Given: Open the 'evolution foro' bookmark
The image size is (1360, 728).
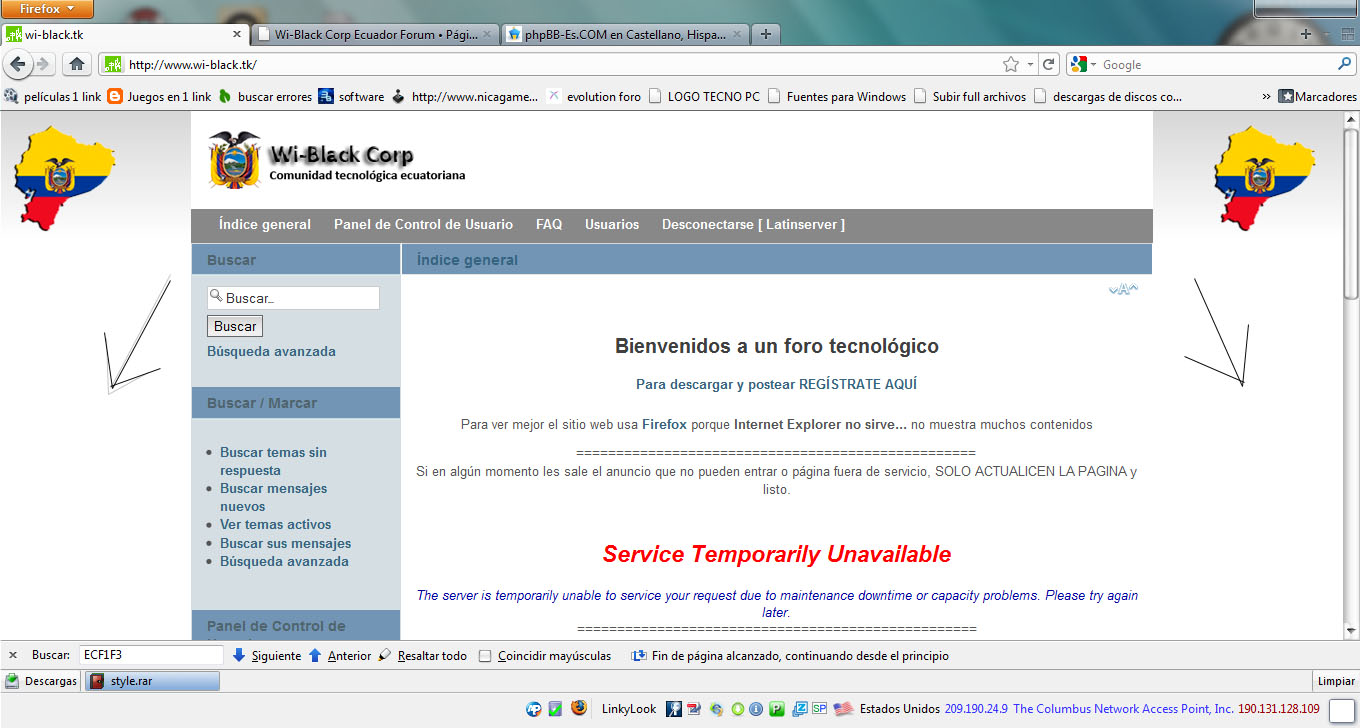Looking at the screenshot, I should pyautogui.click(x=594, y=97).
